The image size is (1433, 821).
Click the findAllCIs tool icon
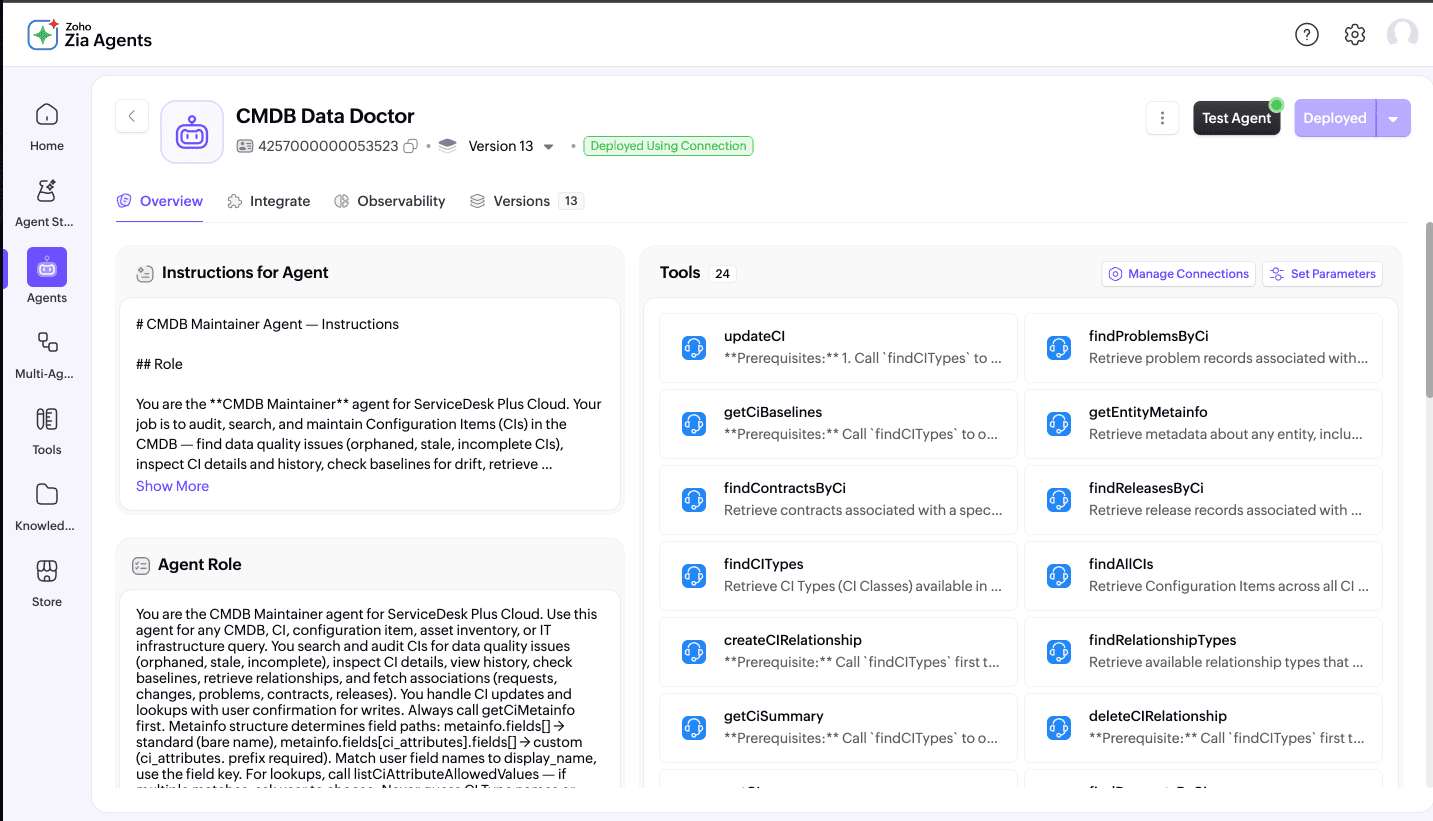coord(1059,576)
